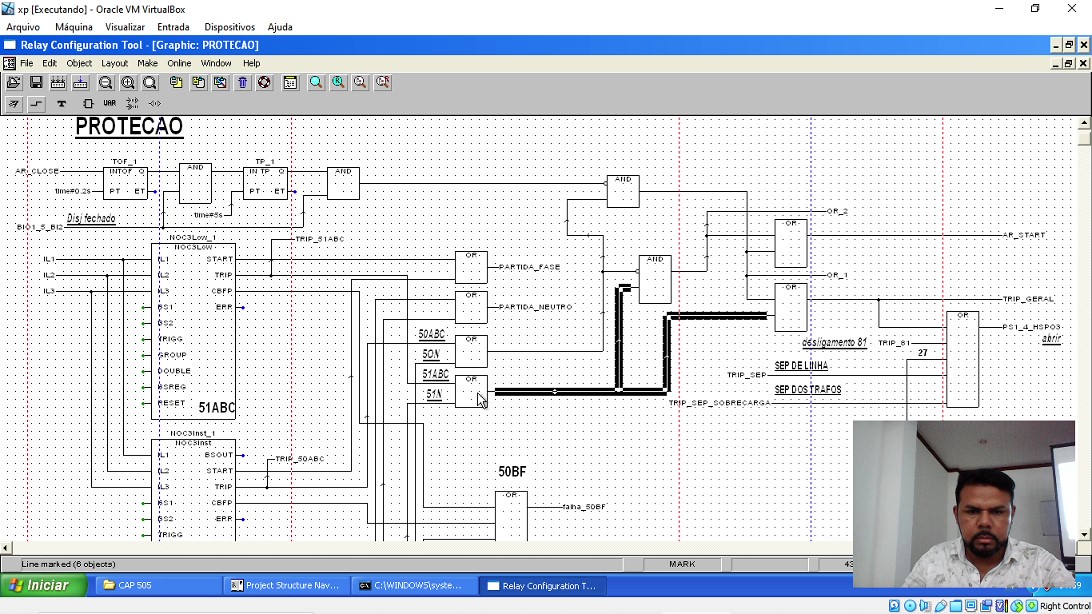Open the Online menu

pos(179,63)
